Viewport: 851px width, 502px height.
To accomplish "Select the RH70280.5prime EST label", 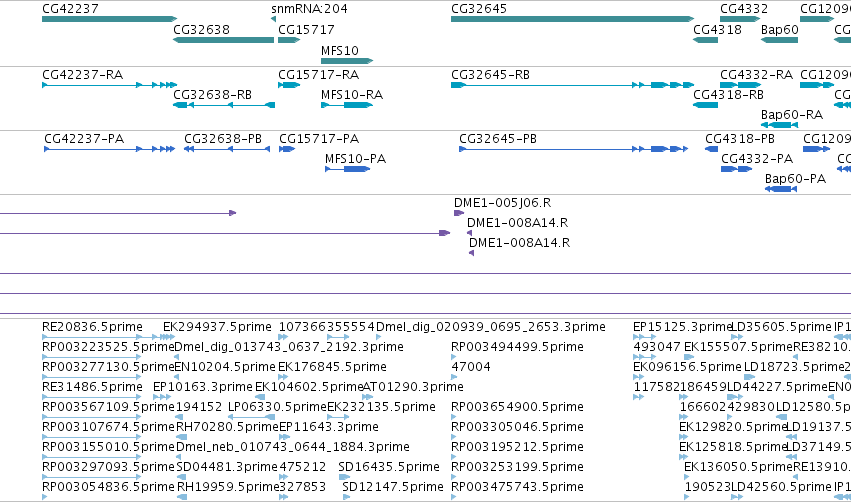I will pyautogui.click(x=227, y=427).
